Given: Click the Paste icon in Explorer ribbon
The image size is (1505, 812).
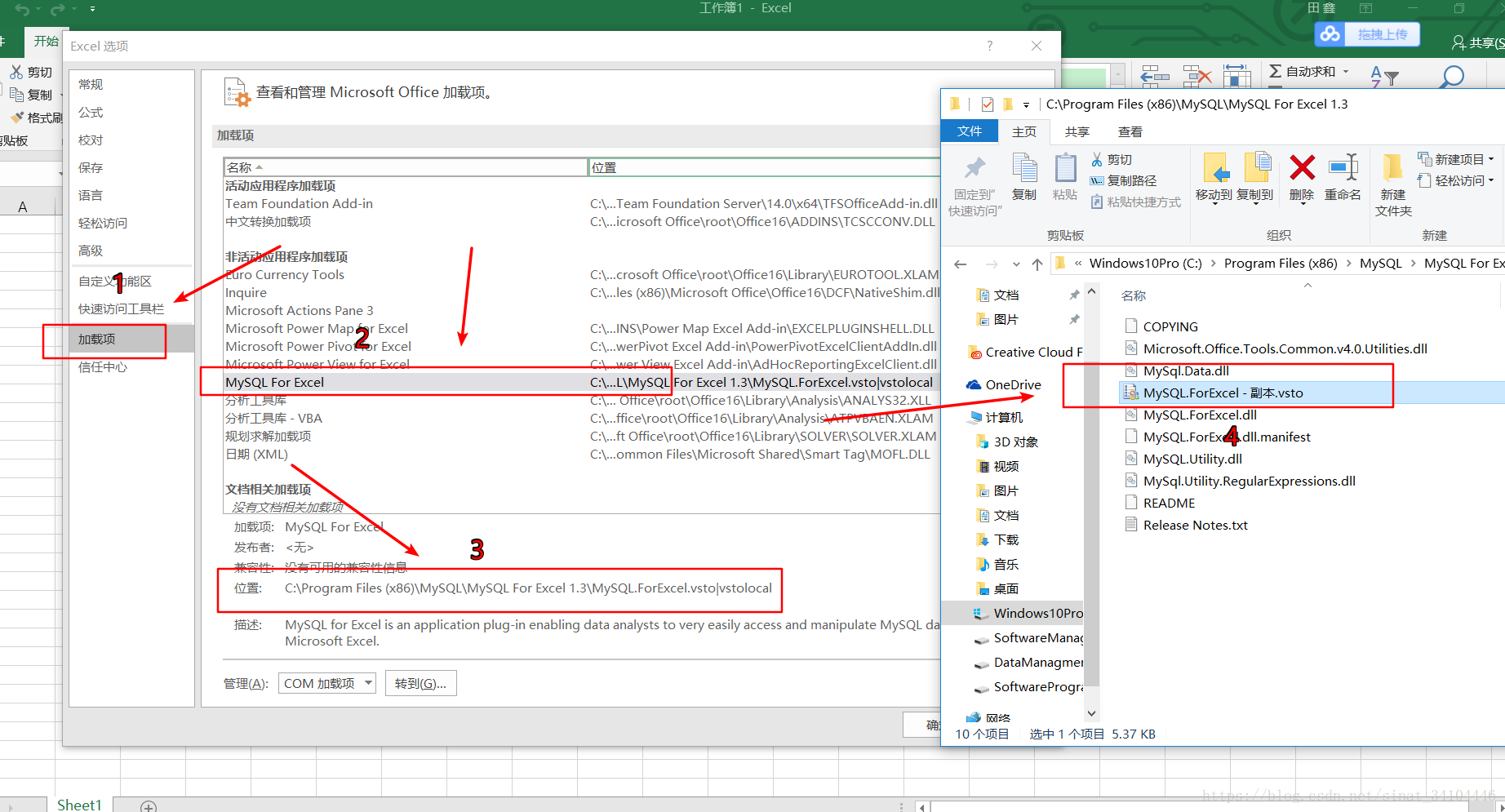Looking at the screenshot, I should coord(1065,167).
